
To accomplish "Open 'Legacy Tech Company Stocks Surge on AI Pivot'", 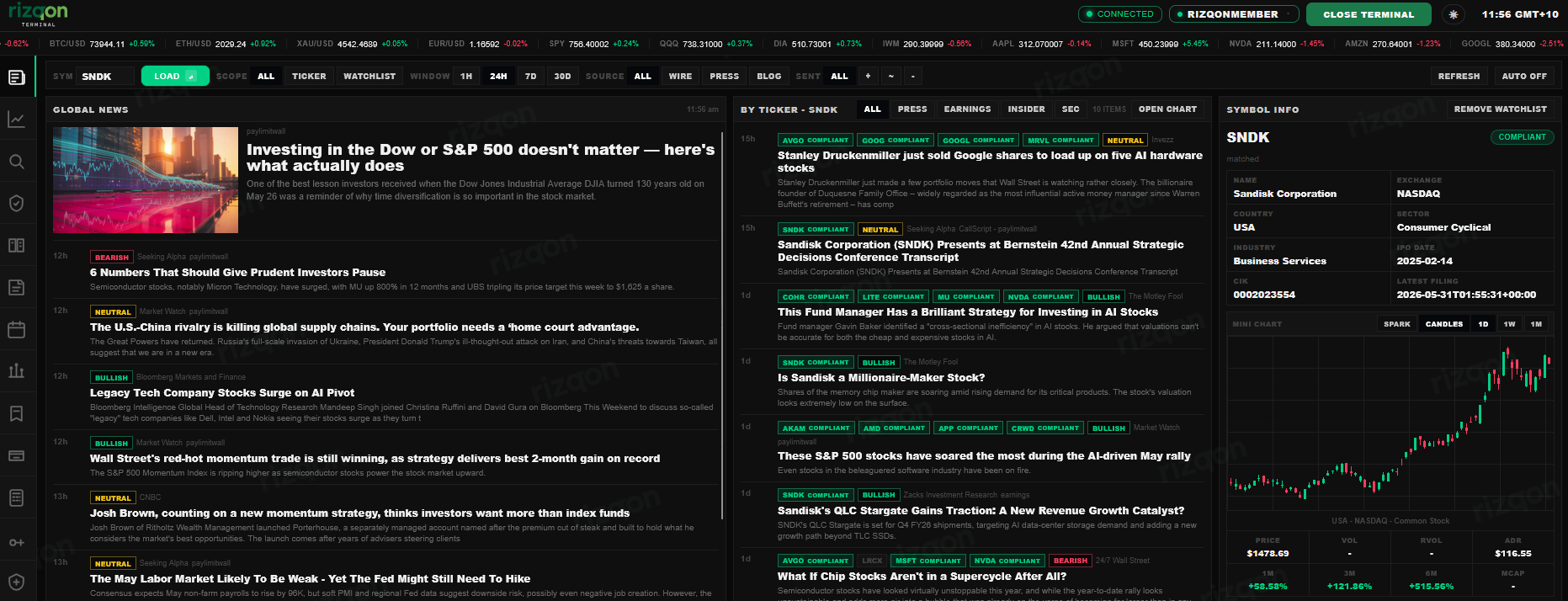I will [222, 393].
